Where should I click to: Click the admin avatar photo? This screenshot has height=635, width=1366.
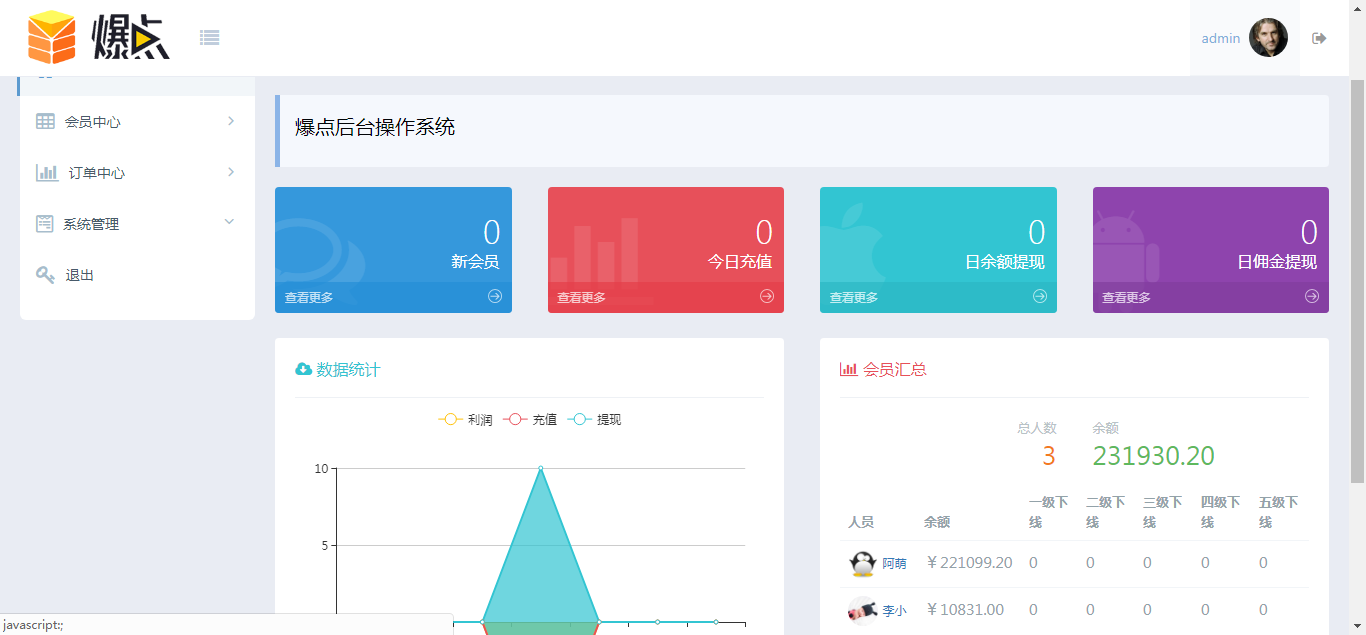[x=1268, y=38]
